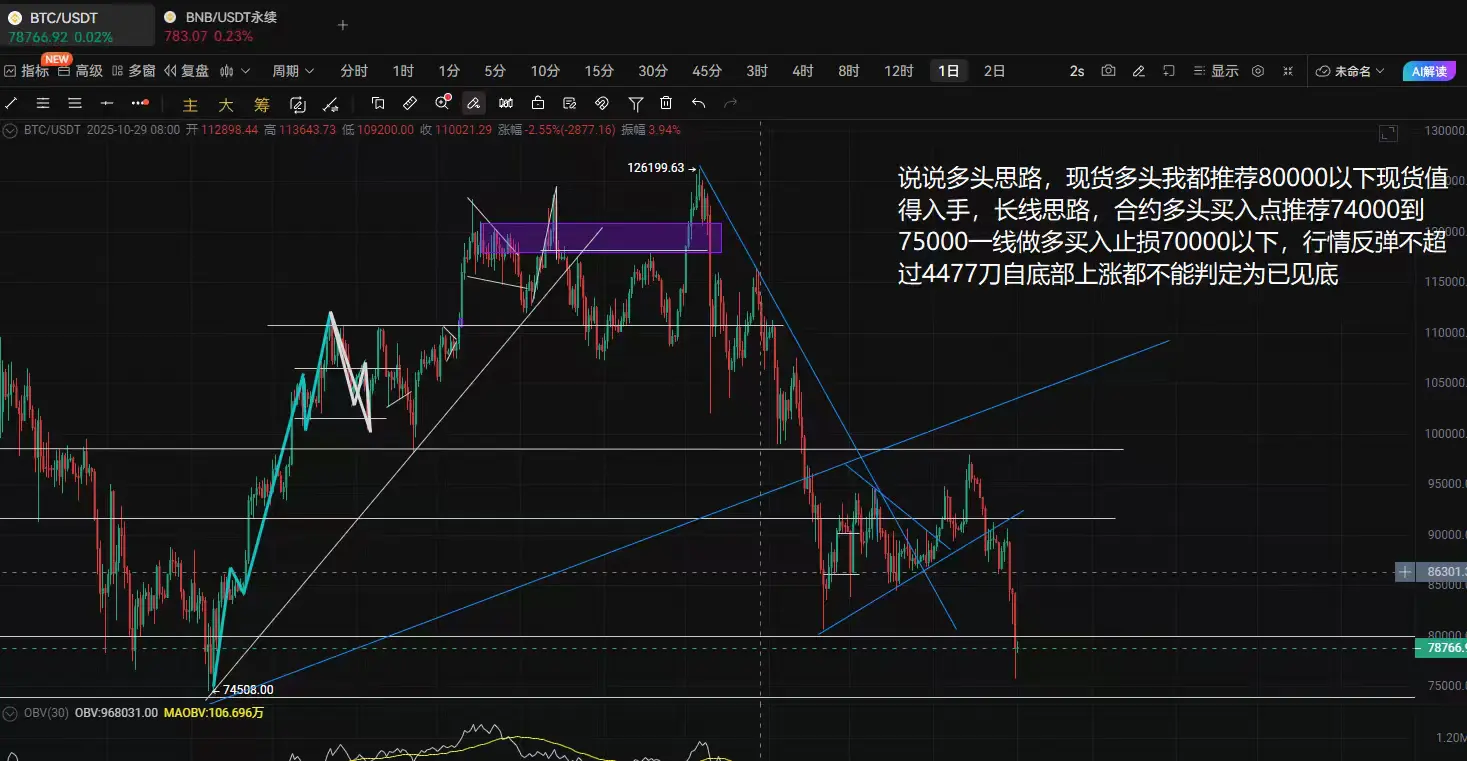
Task: Redo the drawing action
Action: coord(730,103)
